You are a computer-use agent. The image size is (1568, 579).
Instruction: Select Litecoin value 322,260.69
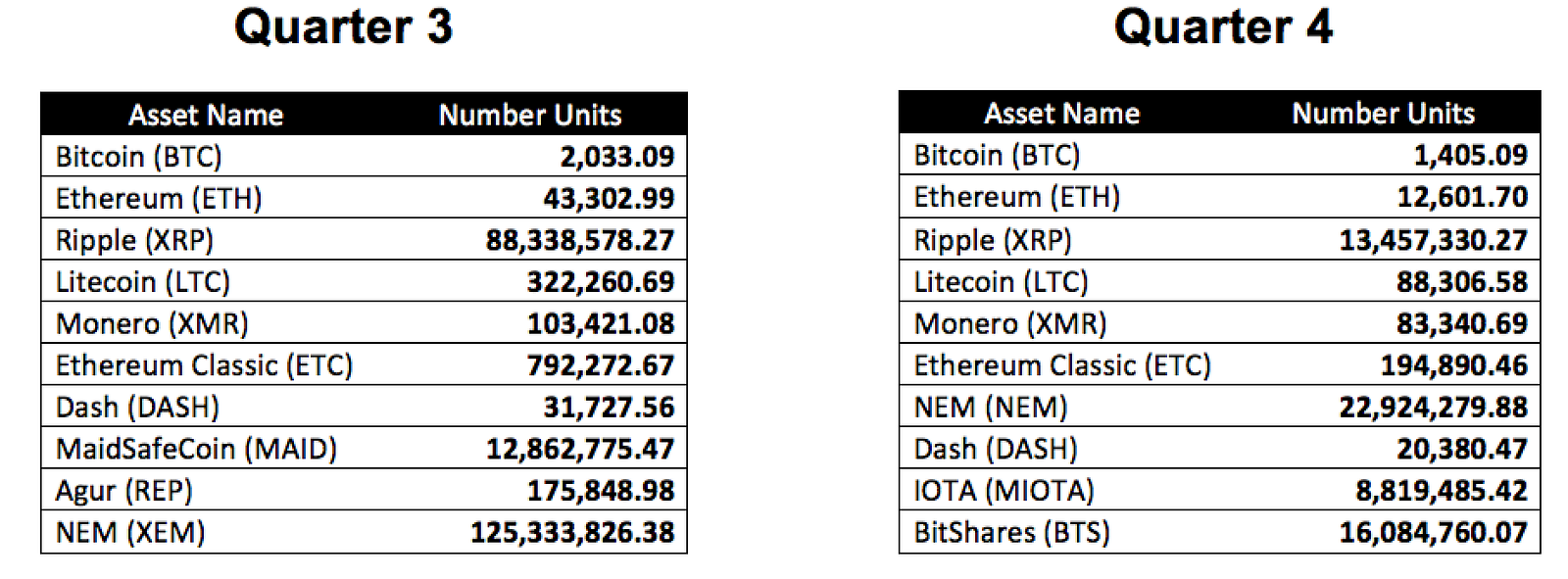point(601,282)
